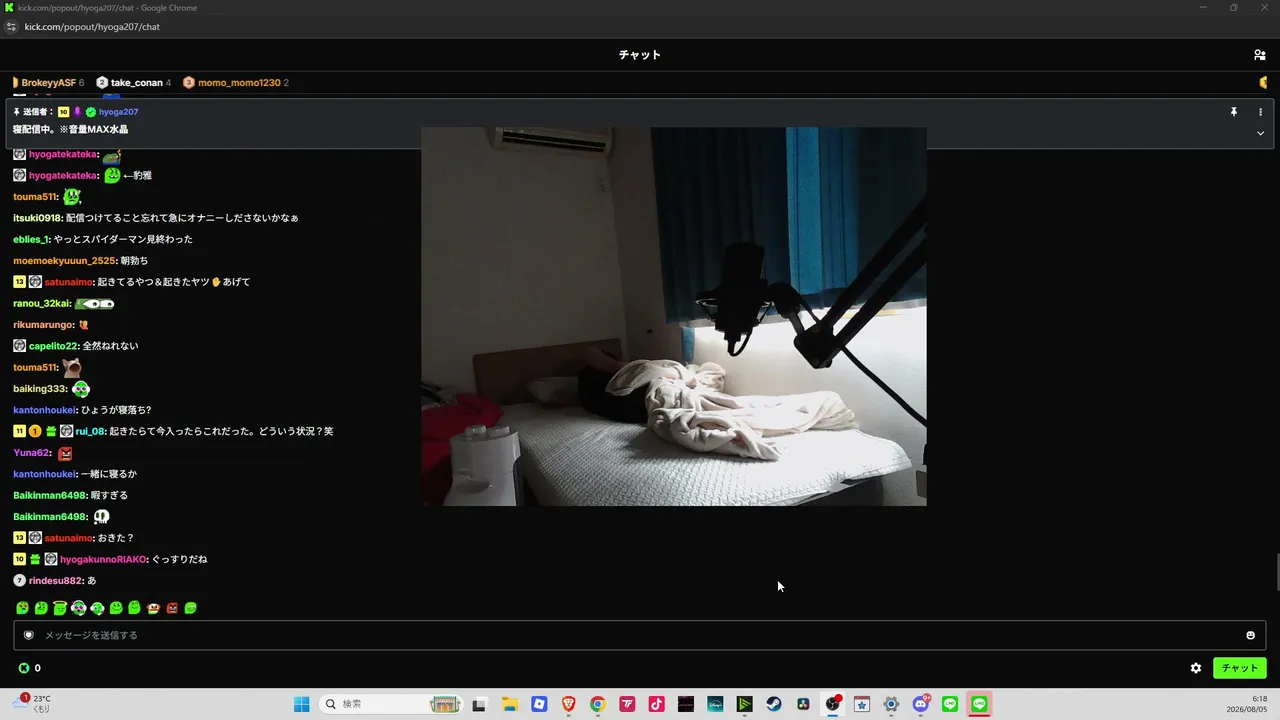The image size is (1280, 720).
Task: Open TikTok from the taskbar
Action: click(x=656, y=704)
